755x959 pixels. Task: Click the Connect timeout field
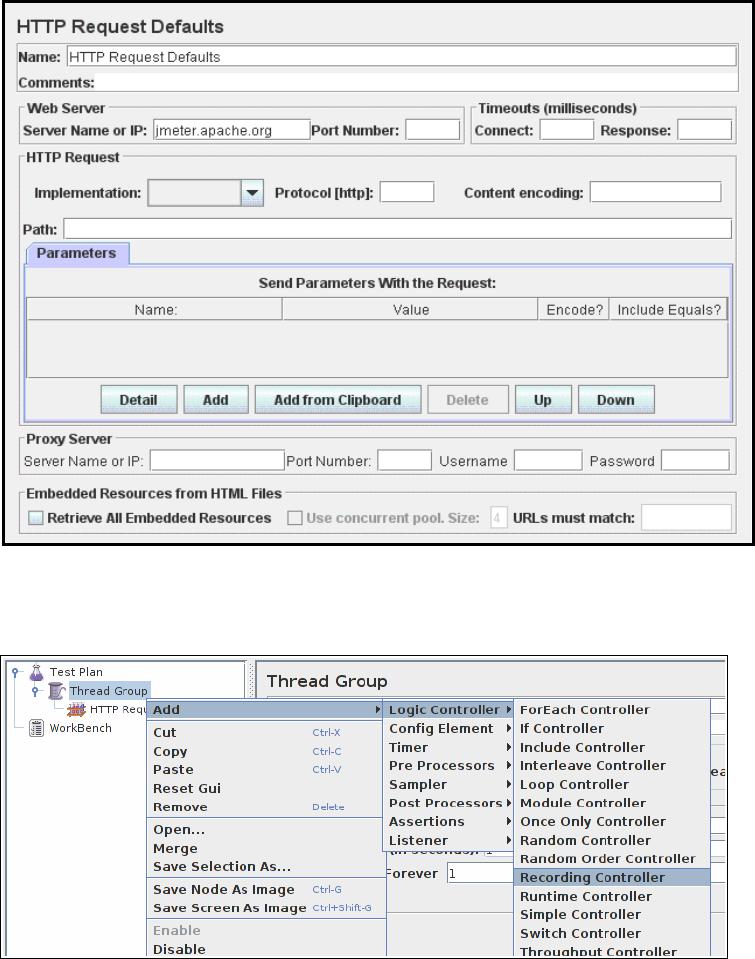(567, 130)
